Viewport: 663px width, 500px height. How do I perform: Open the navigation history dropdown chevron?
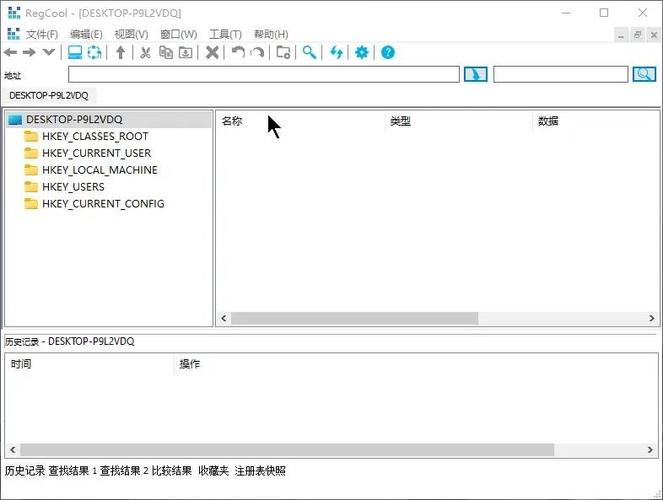click(x=49, y=52)
